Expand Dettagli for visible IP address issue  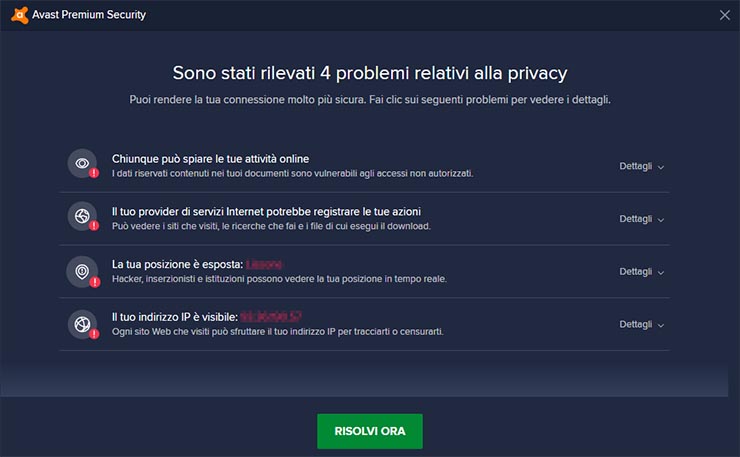coord(641,325)
